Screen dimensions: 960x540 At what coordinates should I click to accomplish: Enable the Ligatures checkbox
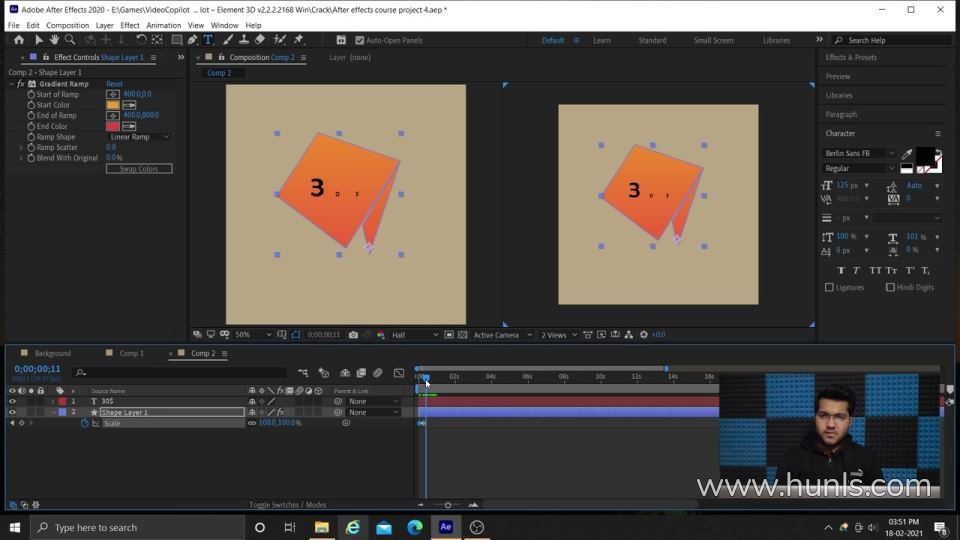(x=829, y=287)
